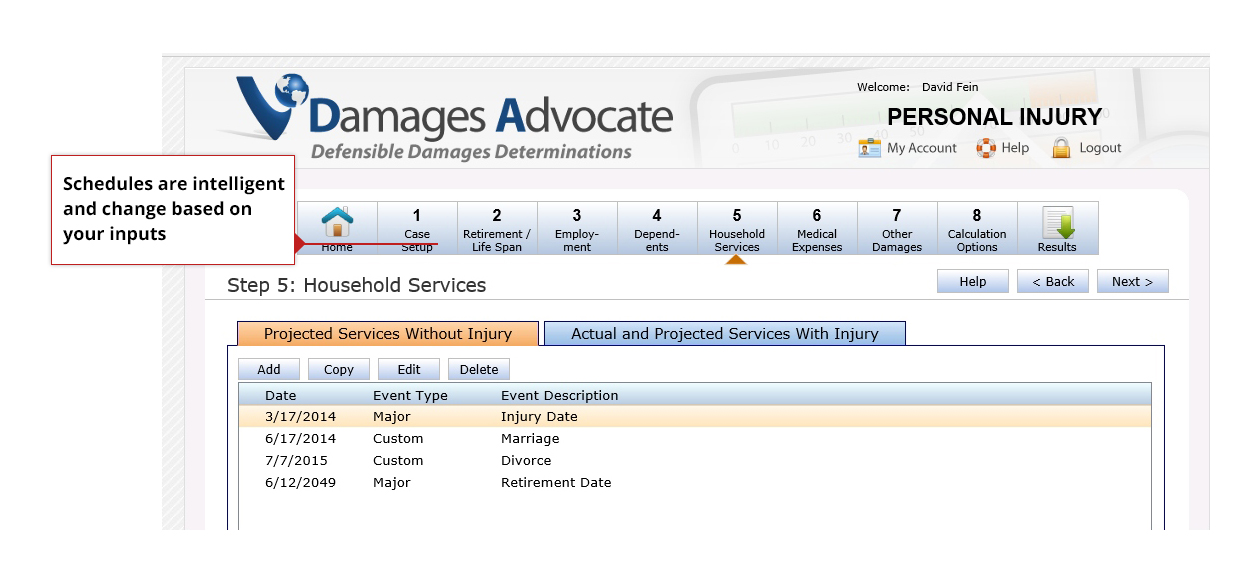Click the Delete event button
This screenshot has width=1257, height=582.
(479, 369)
